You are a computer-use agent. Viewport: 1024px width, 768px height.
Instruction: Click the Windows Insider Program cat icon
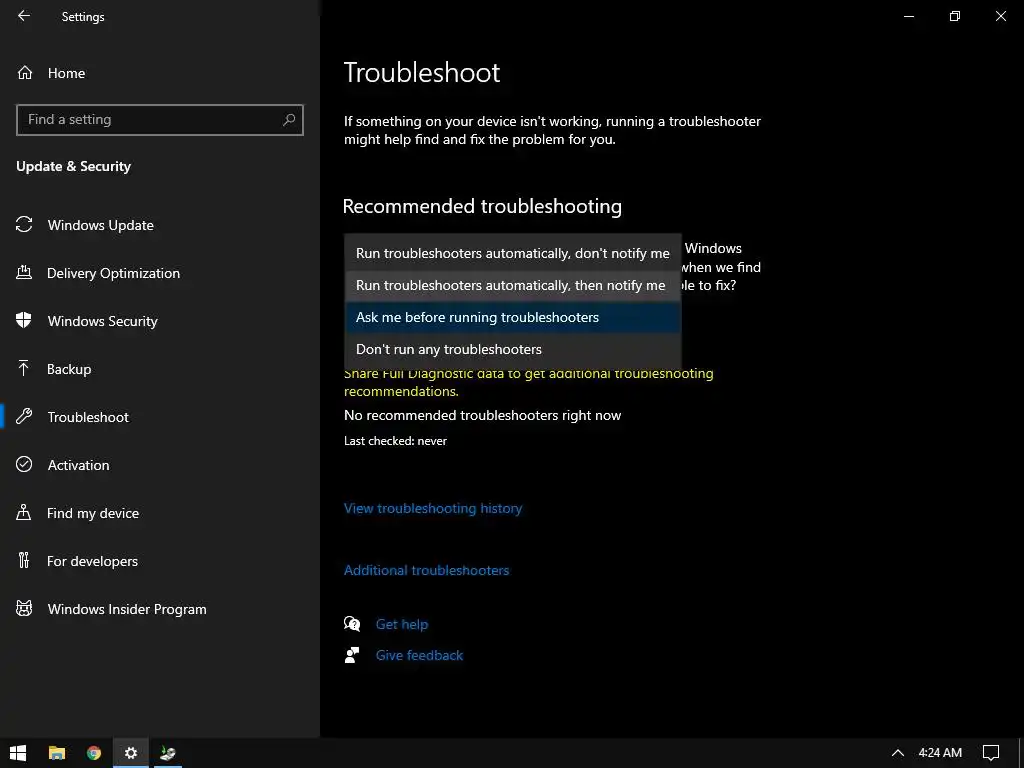click(x=24, y=609)
